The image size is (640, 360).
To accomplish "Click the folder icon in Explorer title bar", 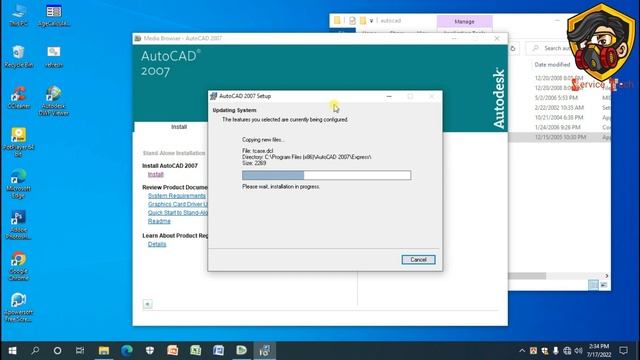I will click(337, 20).
